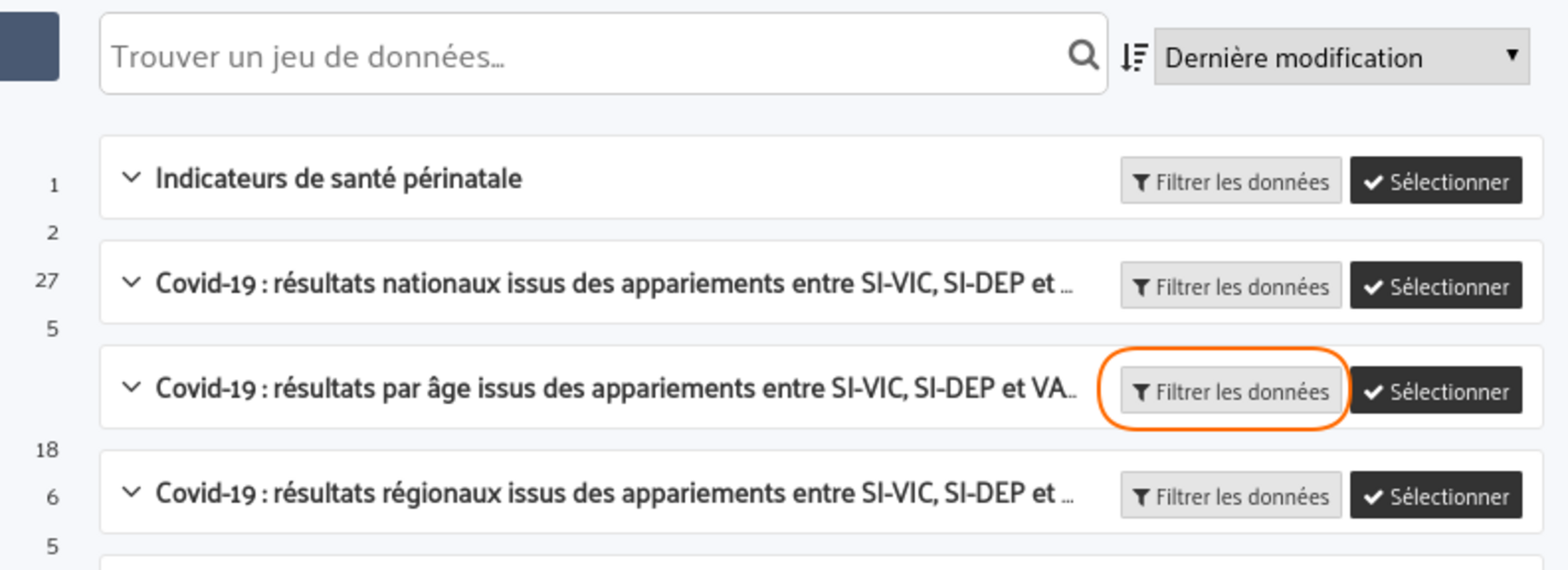Viewport: 1568px width, 570px height.
Task: Filter data for Indicateurs de santé périnatale
Action: tap(1231, 181)
